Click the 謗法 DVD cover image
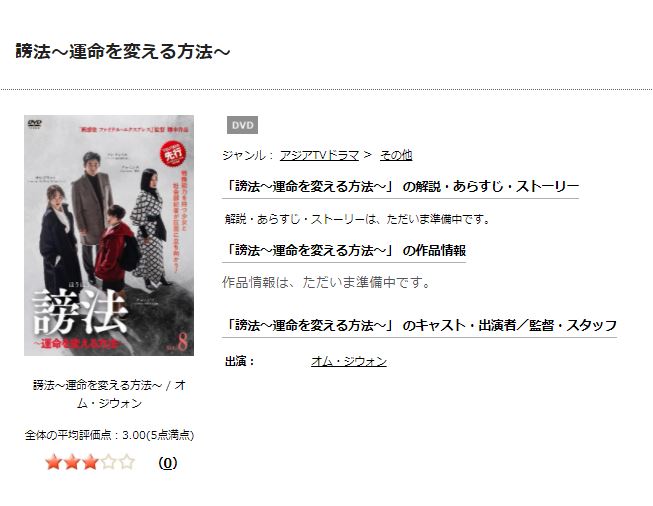Screen dimensions: 653x506 point(109,235)
